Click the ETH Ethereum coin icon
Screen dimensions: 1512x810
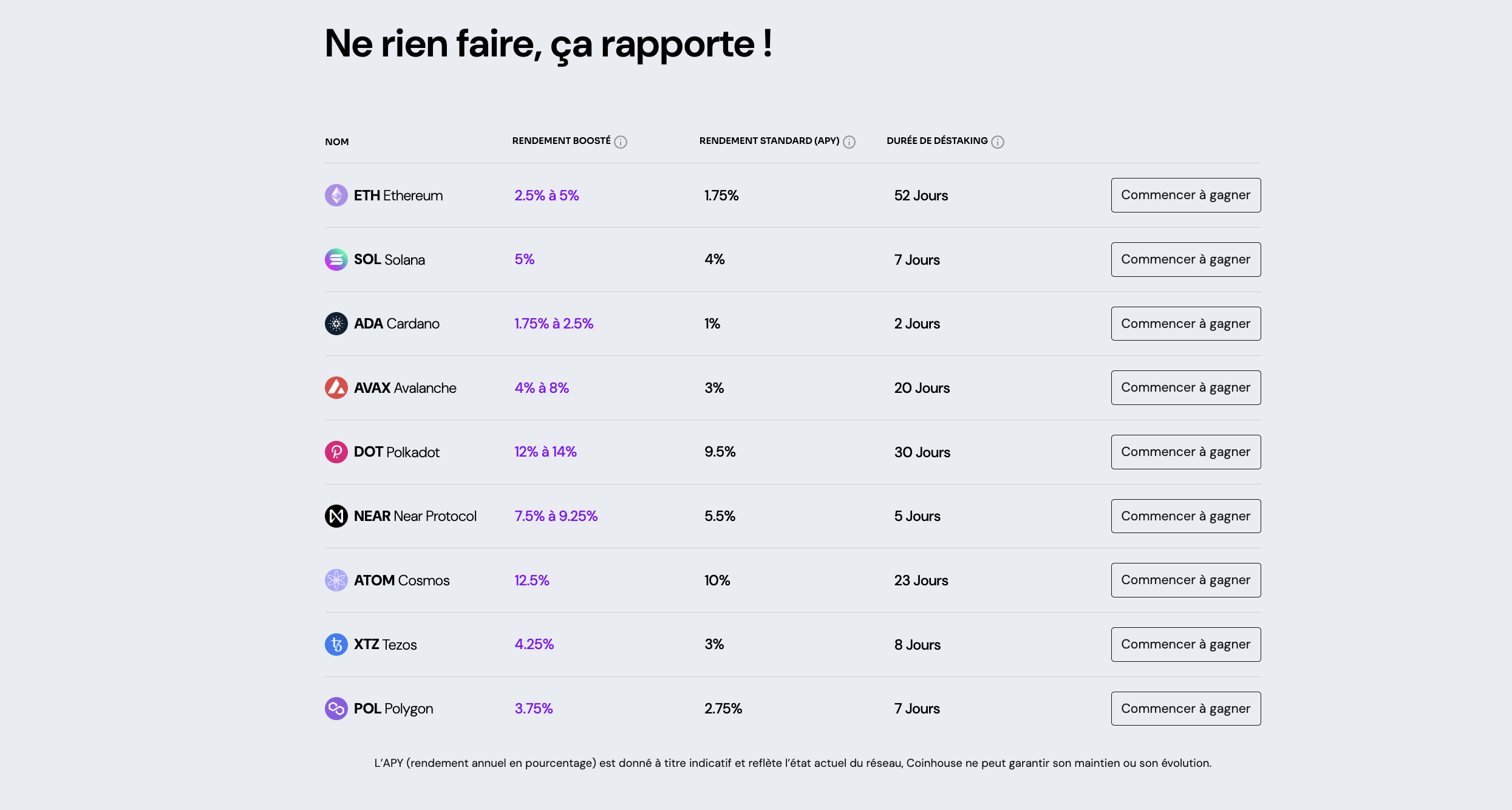[x=336, y=195]
